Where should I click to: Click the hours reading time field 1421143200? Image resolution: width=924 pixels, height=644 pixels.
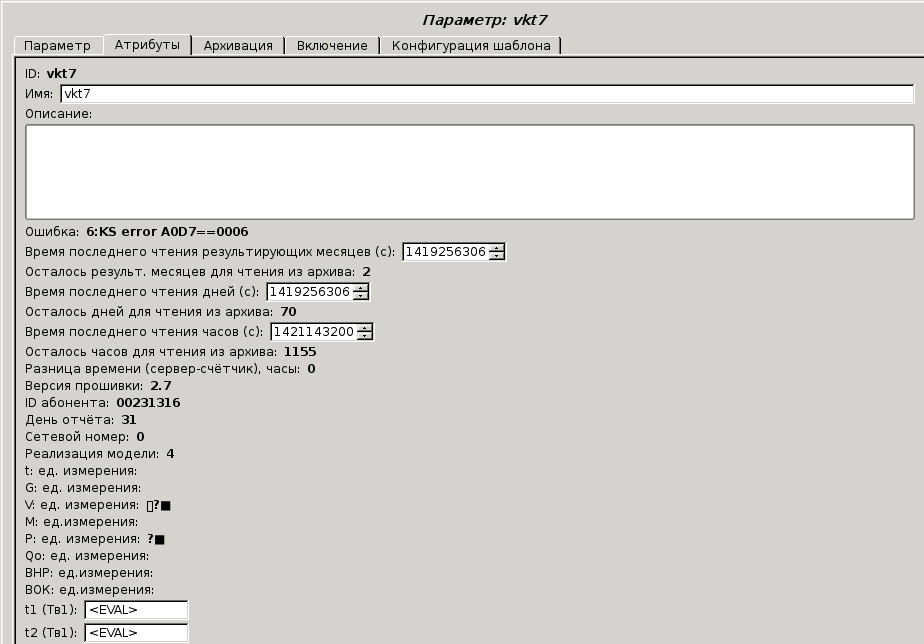pyautogui.click(x=313, y=332)
